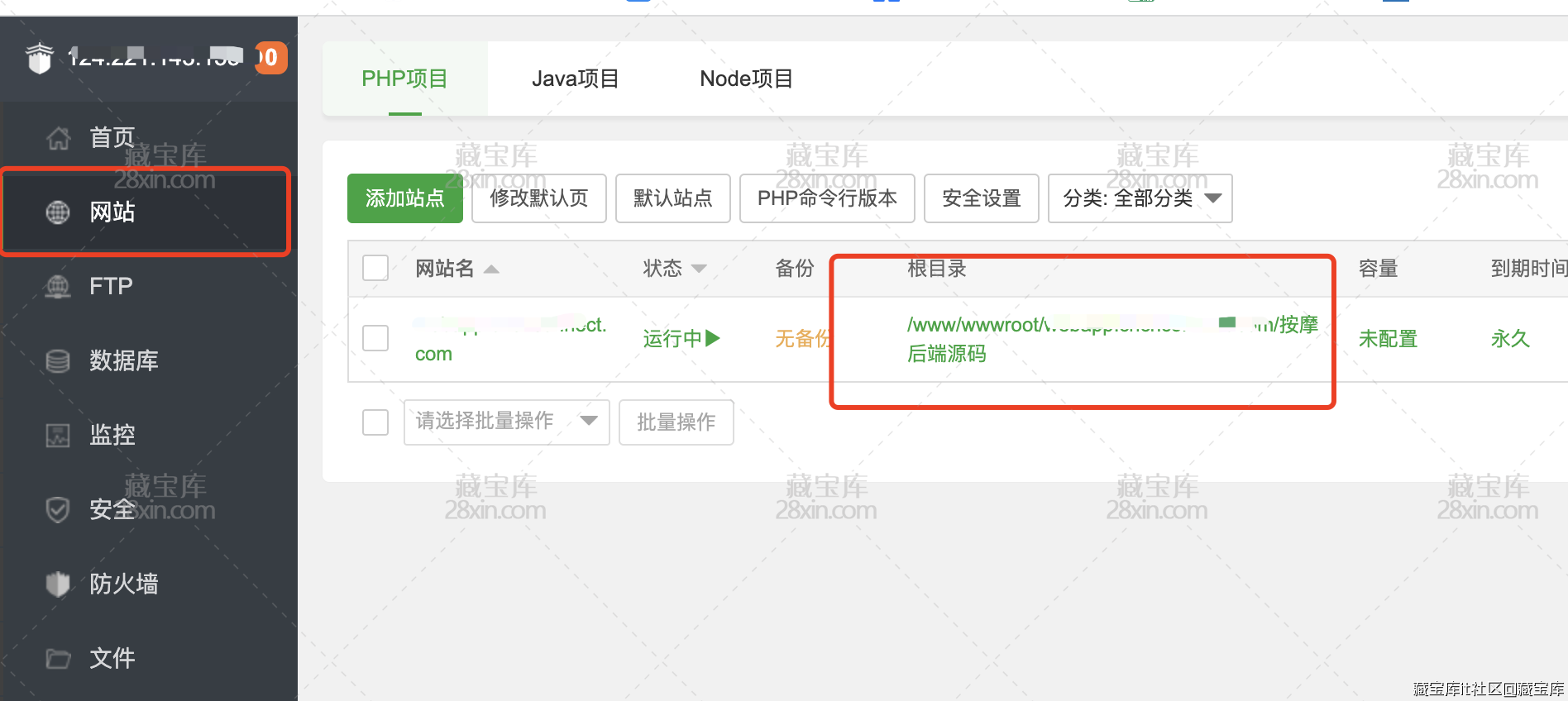Switch to the Node项目 tab
This screenshot has width=1568, height=701.
746,79
